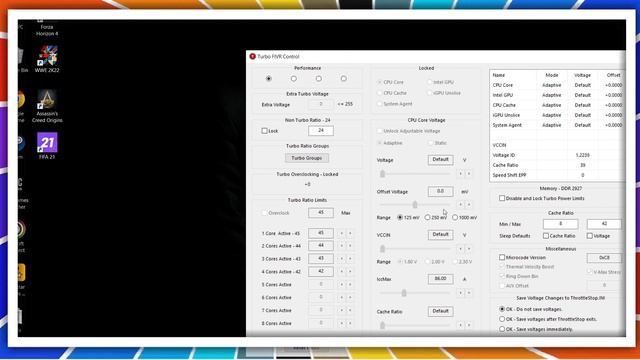Screen dimensions: 640x360
Task: Select the CPU Cache radio in Locked group
Action: tap(380, 93)
